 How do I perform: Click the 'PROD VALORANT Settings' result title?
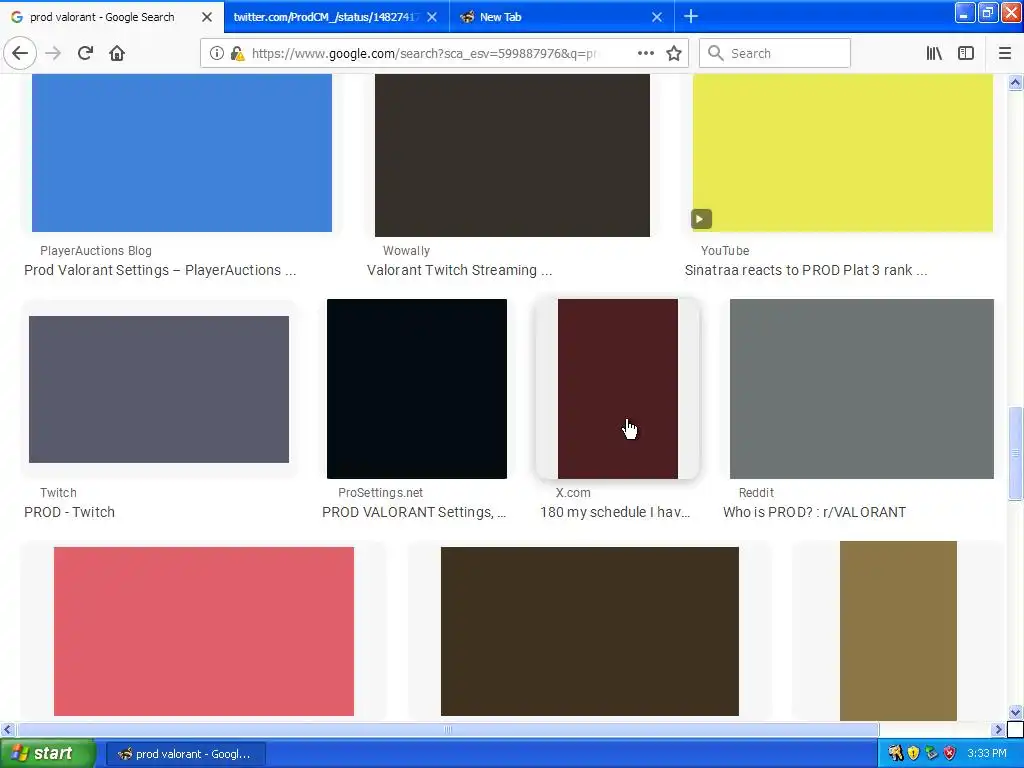(414, 512)
